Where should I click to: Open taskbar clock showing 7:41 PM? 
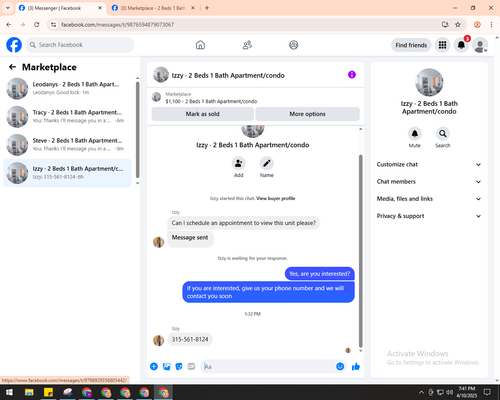coord(467,392)
